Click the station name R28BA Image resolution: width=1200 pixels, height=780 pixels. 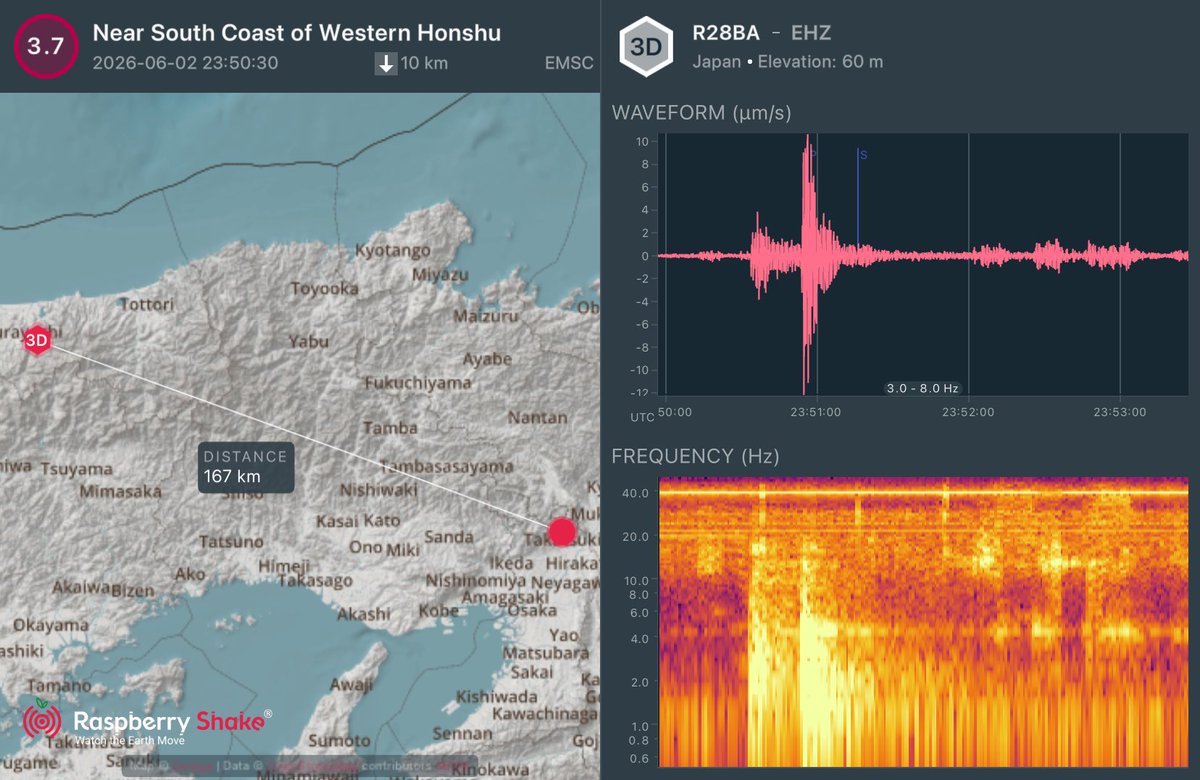[x=726, y=33]
